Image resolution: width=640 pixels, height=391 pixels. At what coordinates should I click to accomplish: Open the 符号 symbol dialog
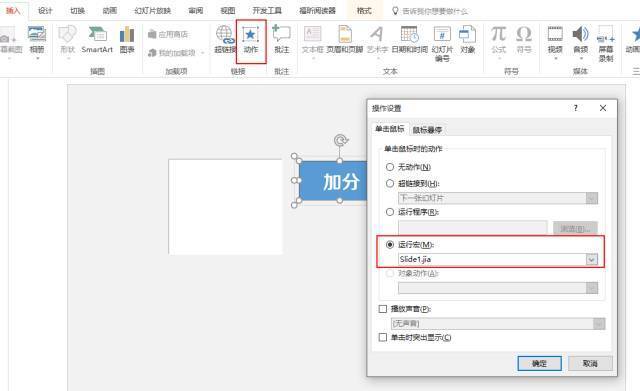(524, 39)
